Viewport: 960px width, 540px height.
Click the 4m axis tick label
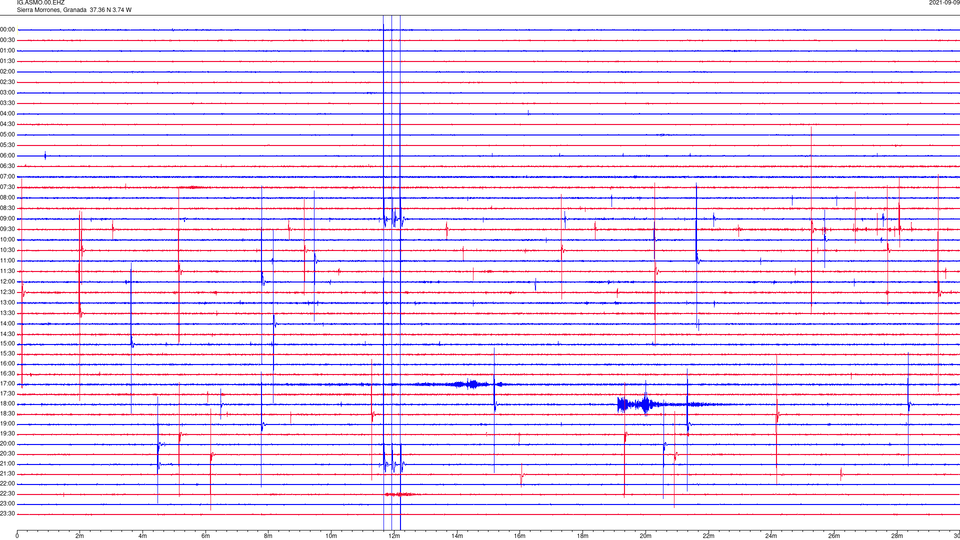[143, 536]
